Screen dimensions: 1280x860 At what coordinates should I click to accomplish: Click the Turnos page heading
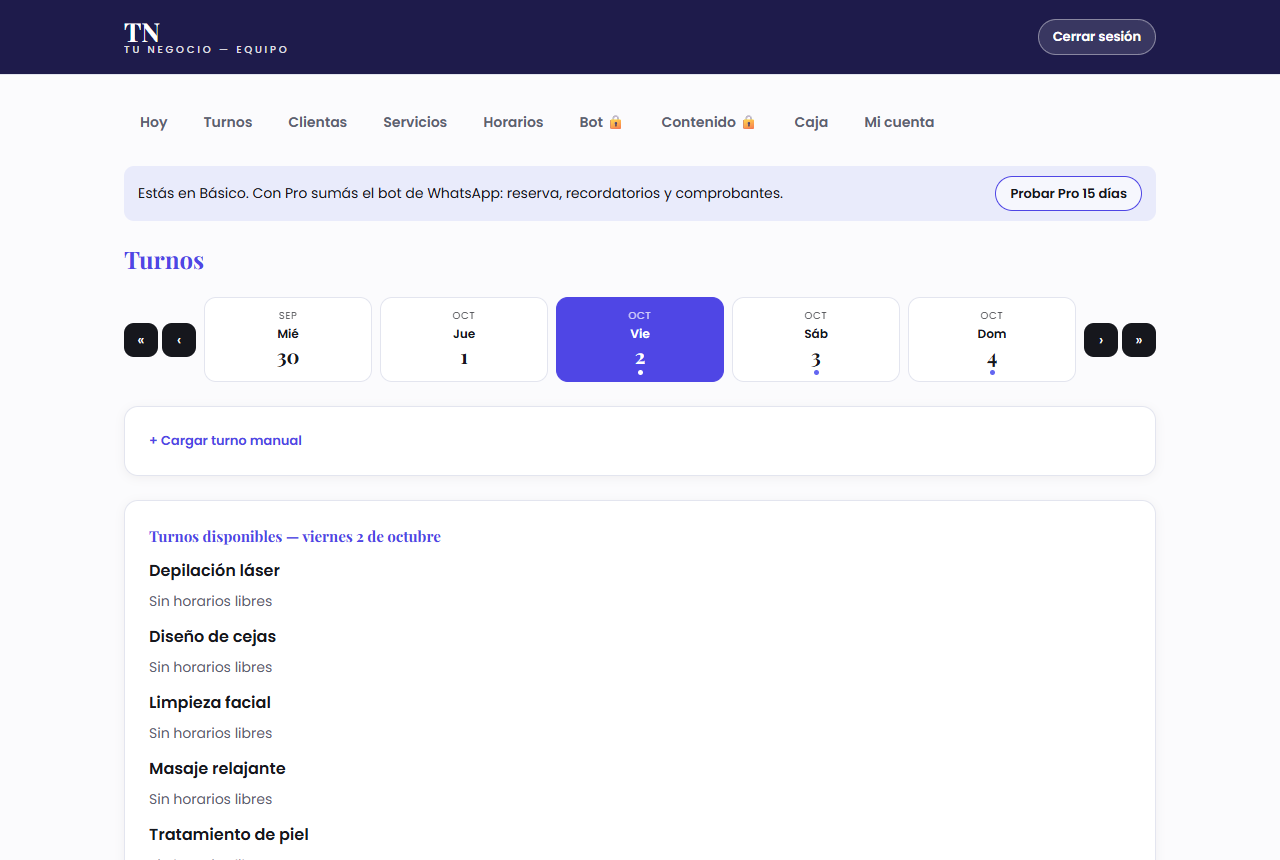[164, 260]
